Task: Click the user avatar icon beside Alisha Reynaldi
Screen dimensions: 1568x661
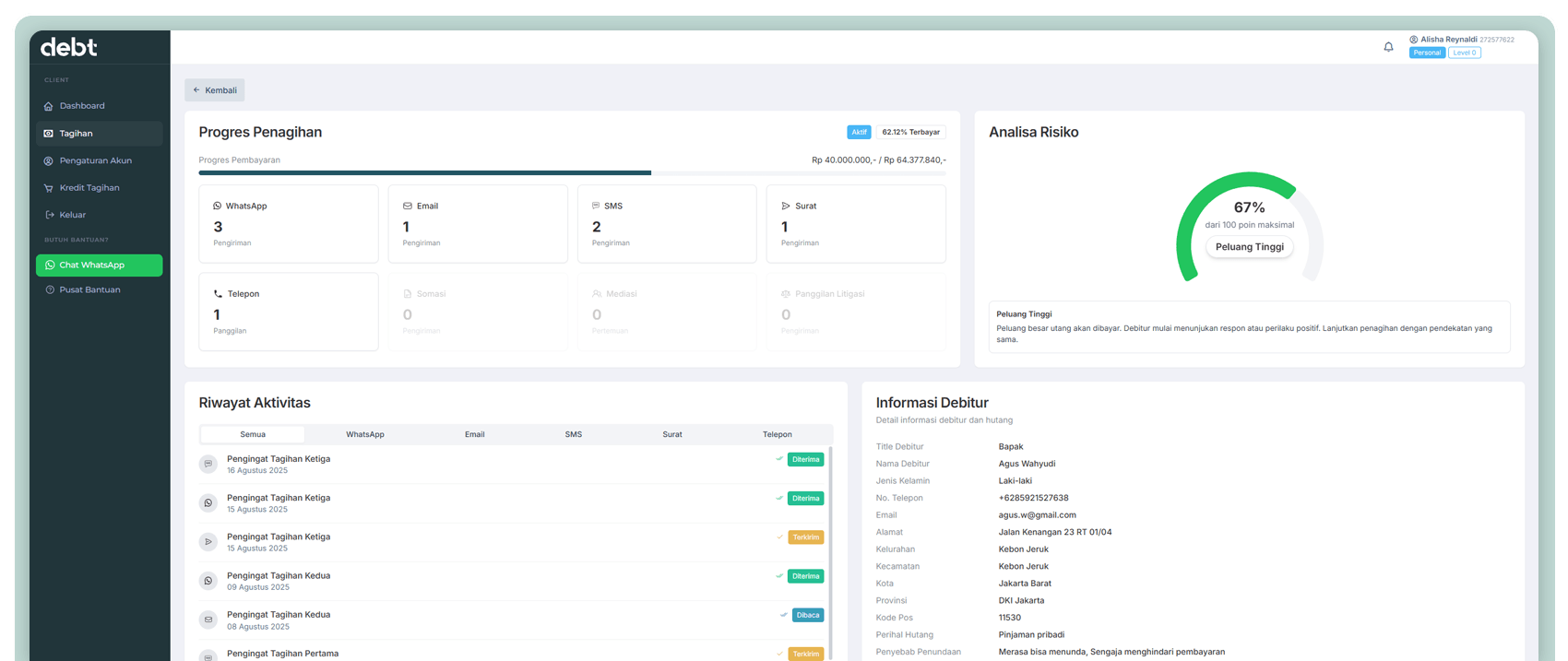Action: pyautogui.click(x=1413, y=40)
